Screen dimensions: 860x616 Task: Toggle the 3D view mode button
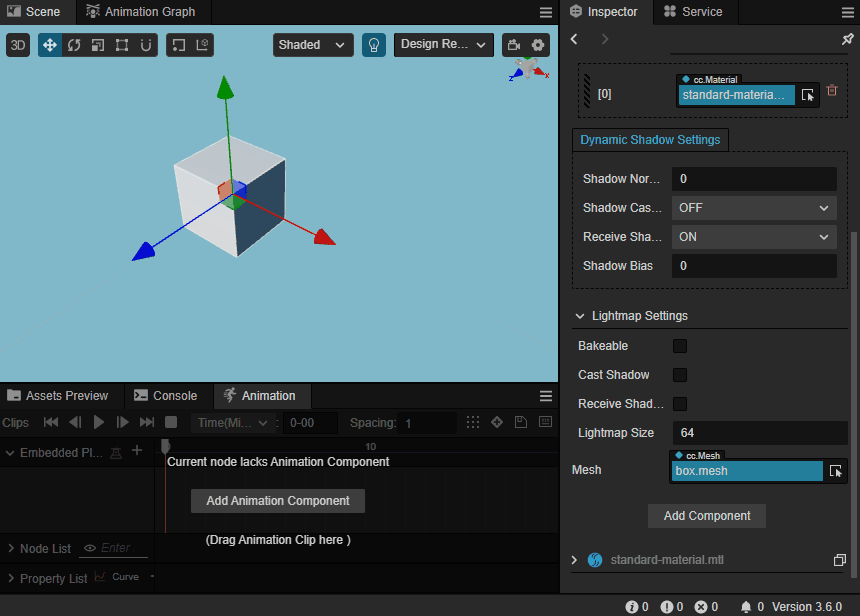coord(18,45)
